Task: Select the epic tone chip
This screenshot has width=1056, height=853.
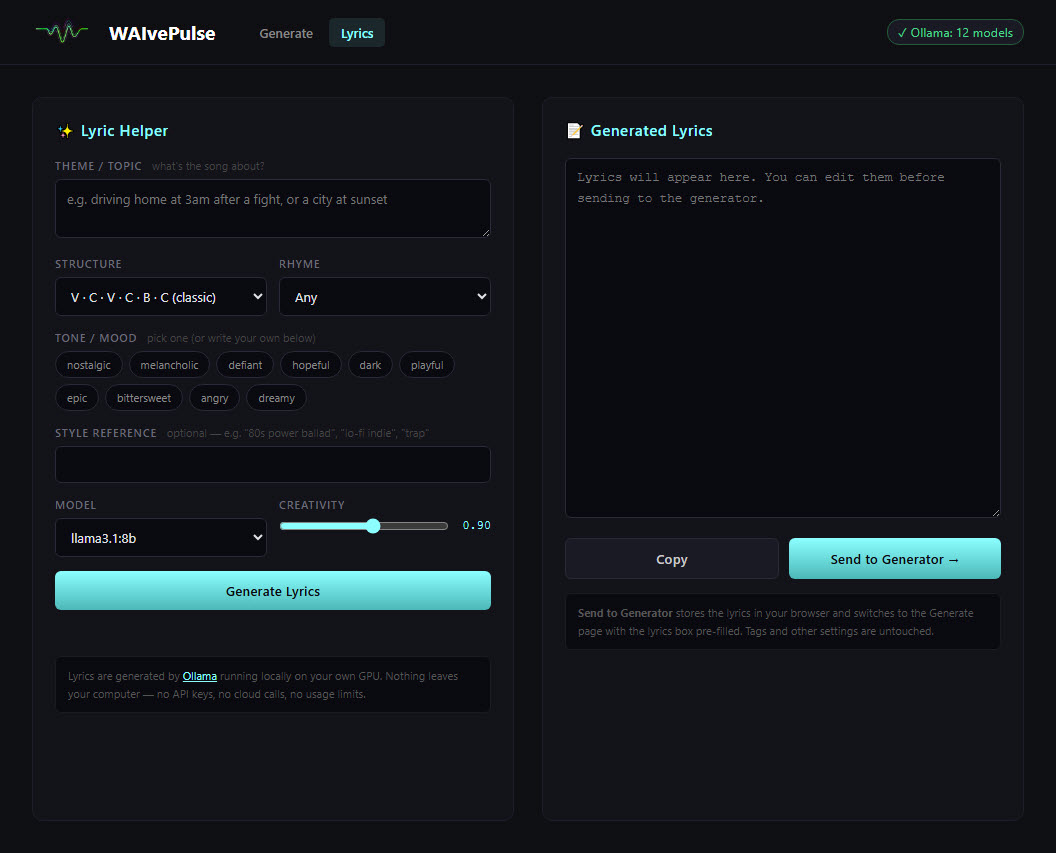Action: pos(77,398)
